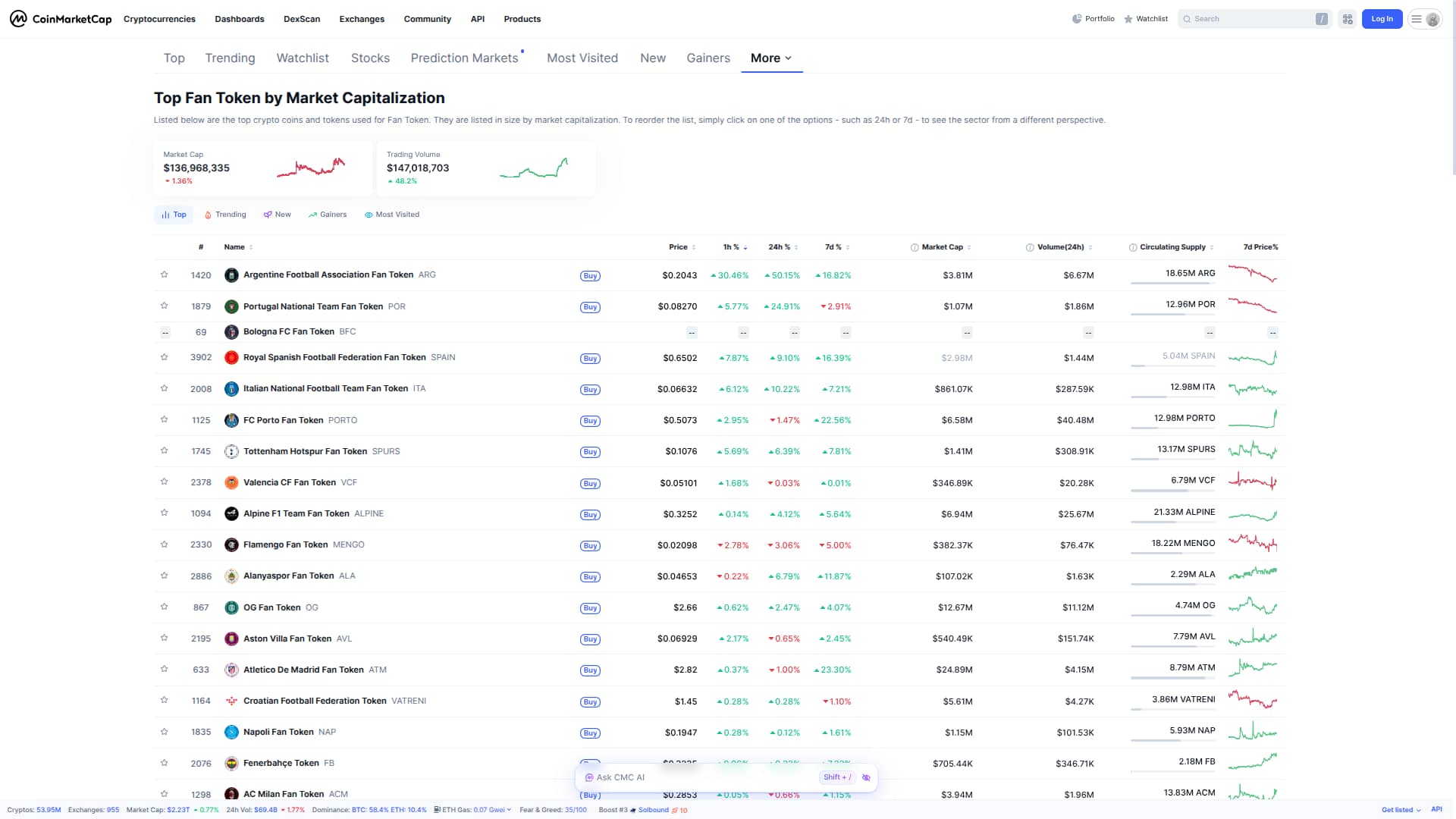Buy Portugal National Team Fan Token
Image resolution: width=1456 pixels, height=819 pixels.
pos(590,307)
